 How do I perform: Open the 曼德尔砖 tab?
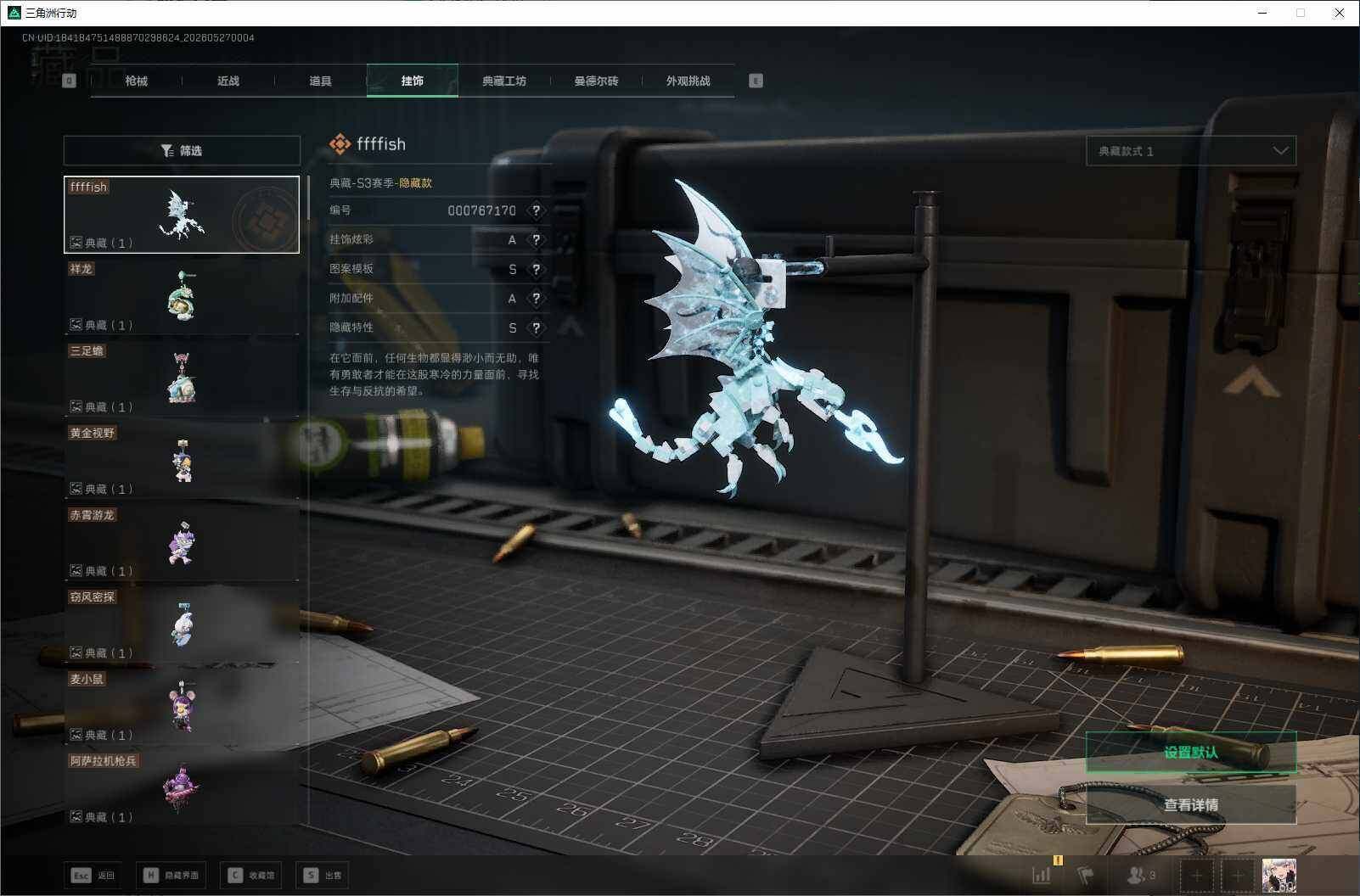(596, 81)
